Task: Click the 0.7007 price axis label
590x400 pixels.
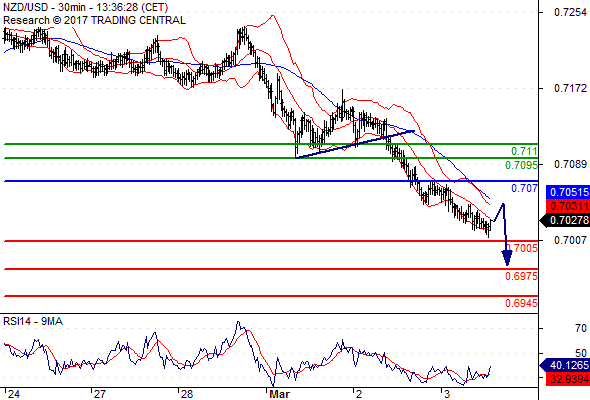Action: tap(570, 240)
